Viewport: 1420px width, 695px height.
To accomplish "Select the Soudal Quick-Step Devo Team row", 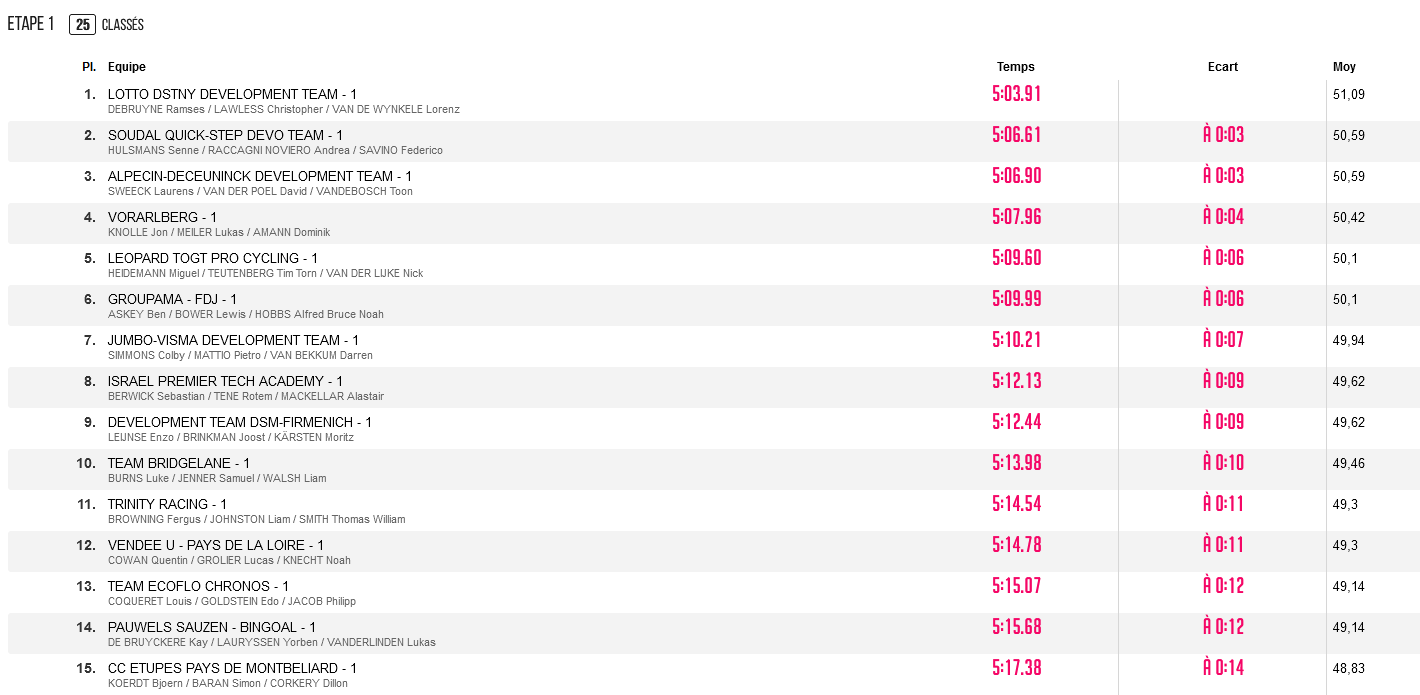I will pyautogui.click(x=714, y=142).
